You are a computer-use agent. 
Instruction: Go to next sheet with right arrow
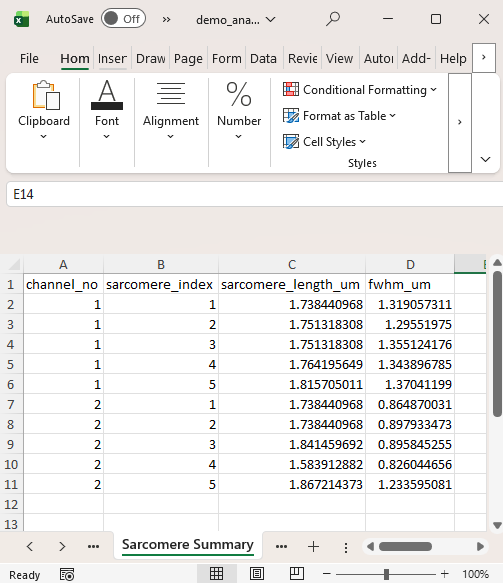tap(62, 546)
